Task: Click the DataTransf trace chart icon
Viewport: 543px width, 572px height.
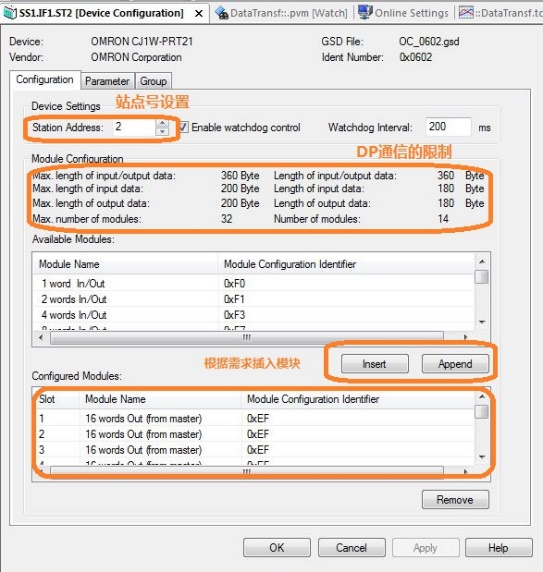Action: [466, 12]
